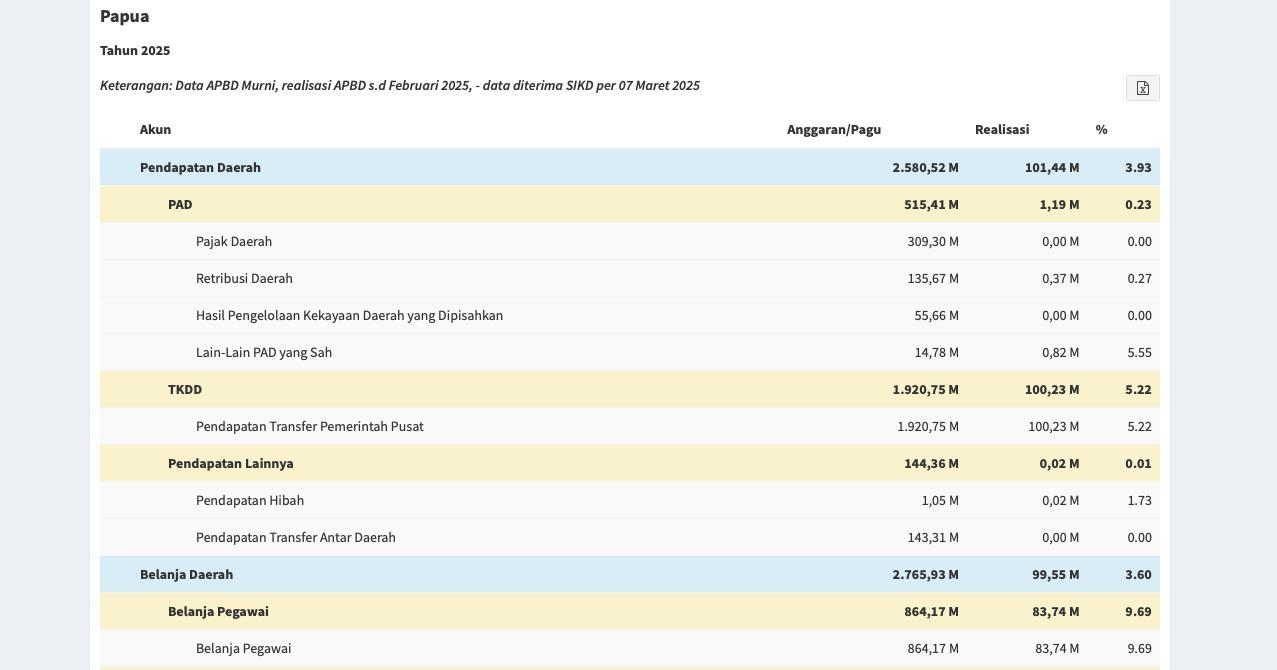Select the Pendapatan Lainnya group row
Screen dimensions: 1277x670
tap(630, 463)
